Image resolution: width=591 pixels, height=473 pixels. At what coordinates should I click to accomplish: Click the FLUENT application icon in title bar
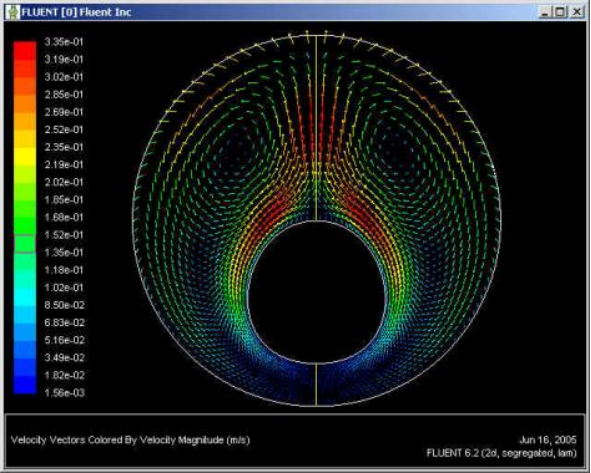pos(12,12)
